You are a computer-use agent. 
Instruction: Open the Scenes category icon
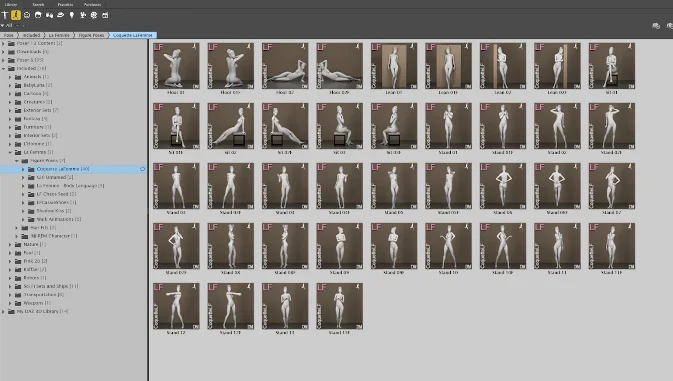coord(105,15)
